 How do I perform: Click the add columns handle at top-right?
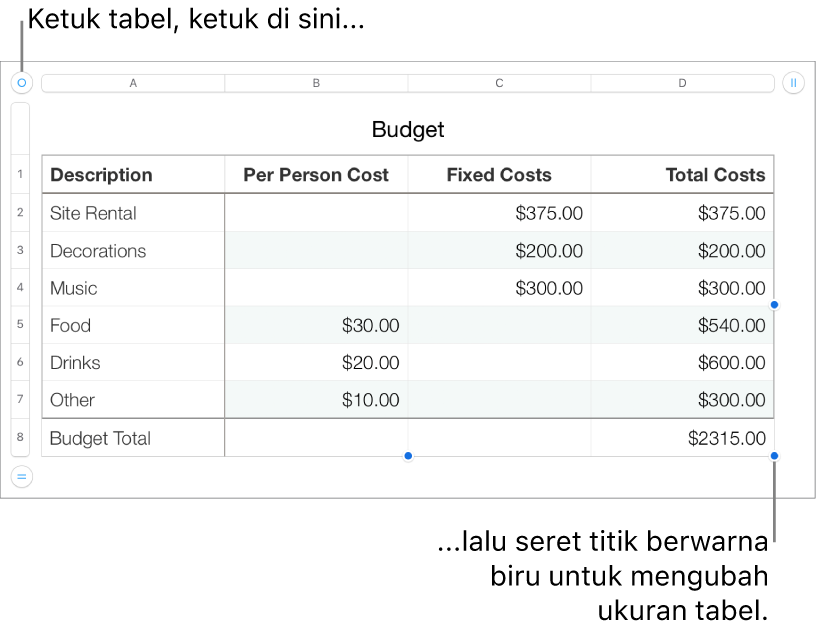[x=793, y=83]
